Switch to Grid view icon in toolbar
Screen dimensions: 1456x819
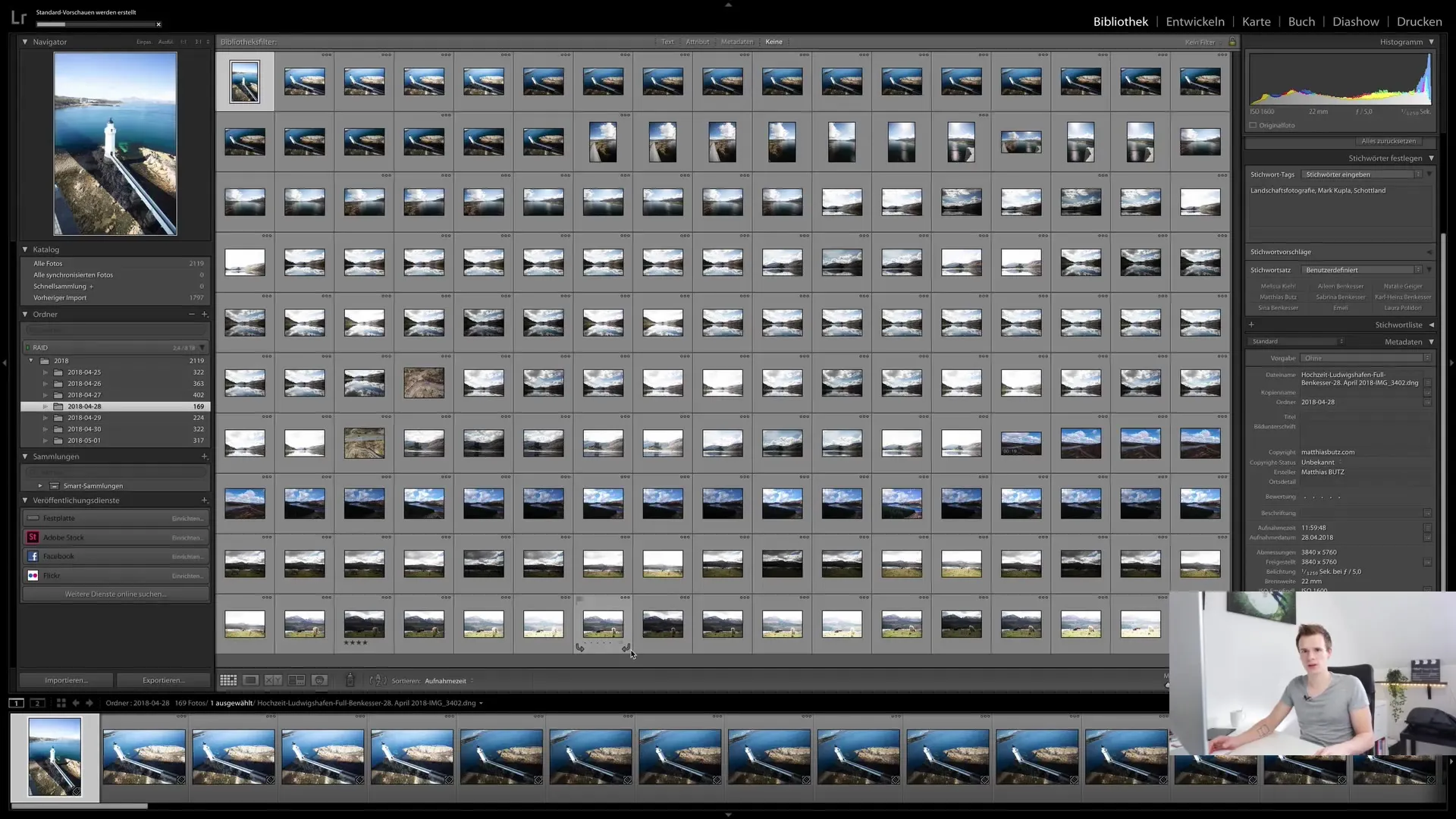click(228, 680)
